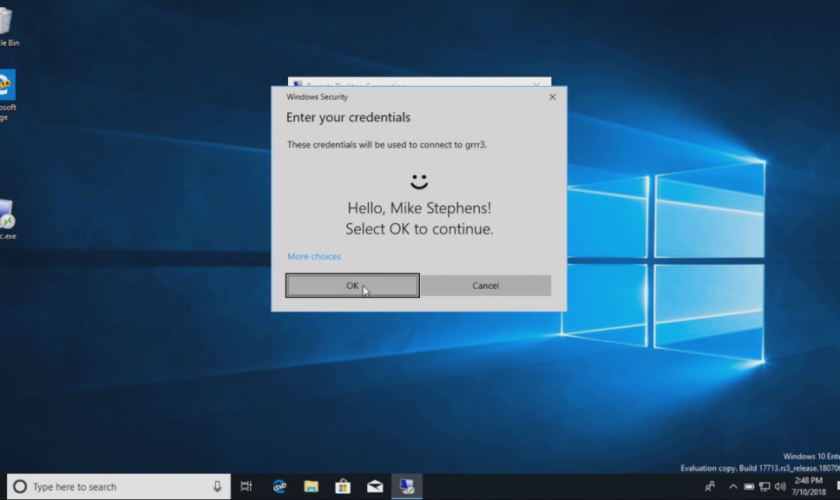Select the Remote Desktop Connection taskbar button
The width and height of the screenshot is (840, 500).
[x=407, y=487]
